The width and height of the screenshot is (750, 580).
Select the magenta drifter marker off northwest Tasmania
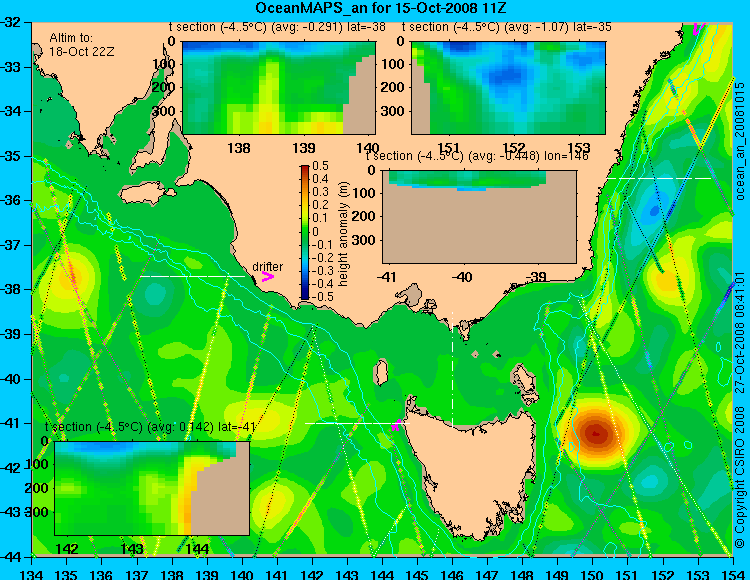coord(396,425)
